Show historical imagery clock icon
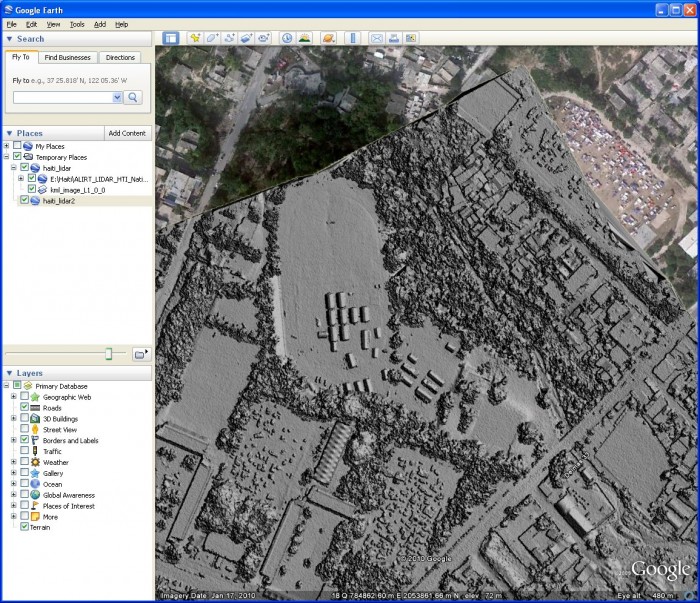 tap(287, 38)
